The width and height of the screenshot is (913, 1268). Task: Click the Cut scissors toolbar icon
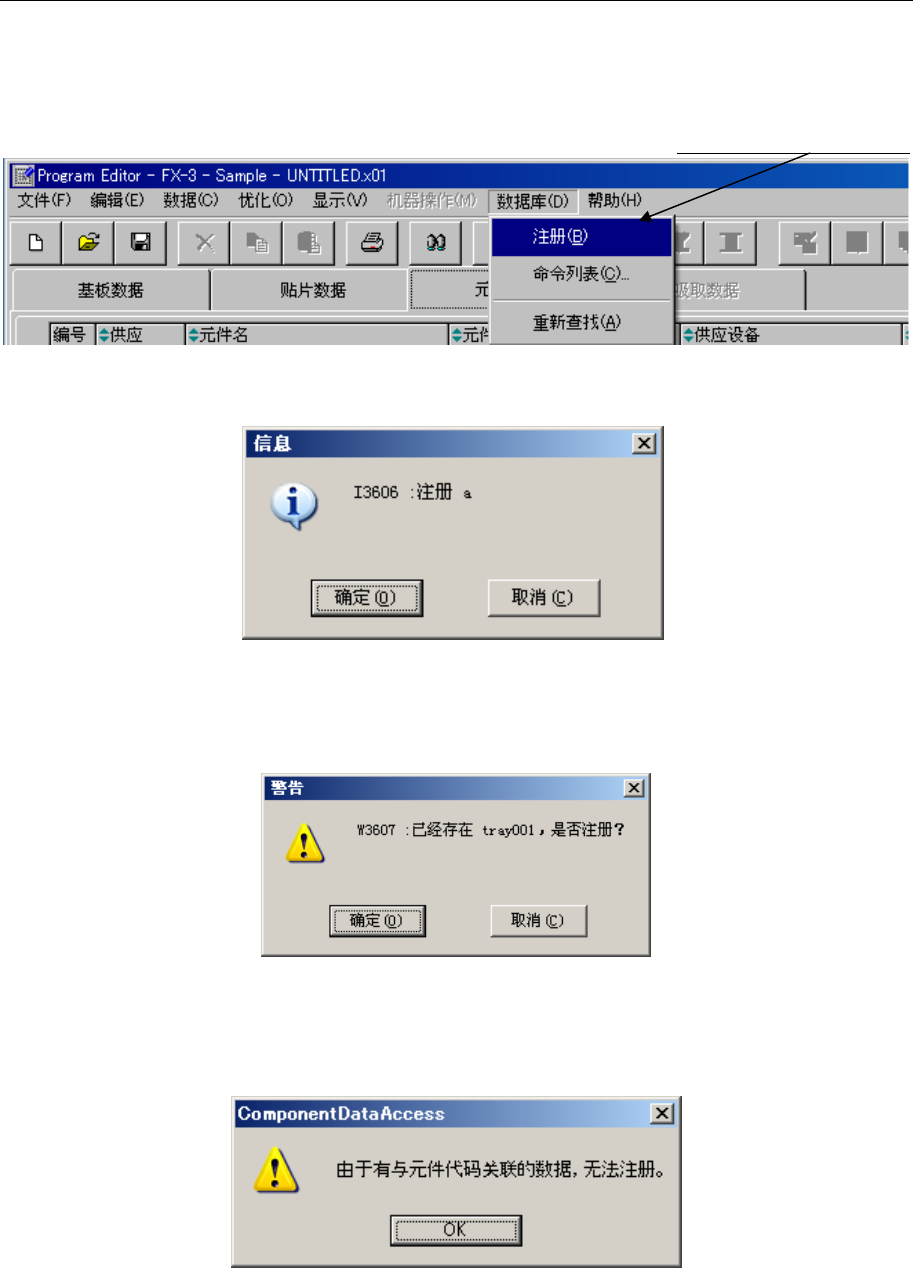click(203, 241)
